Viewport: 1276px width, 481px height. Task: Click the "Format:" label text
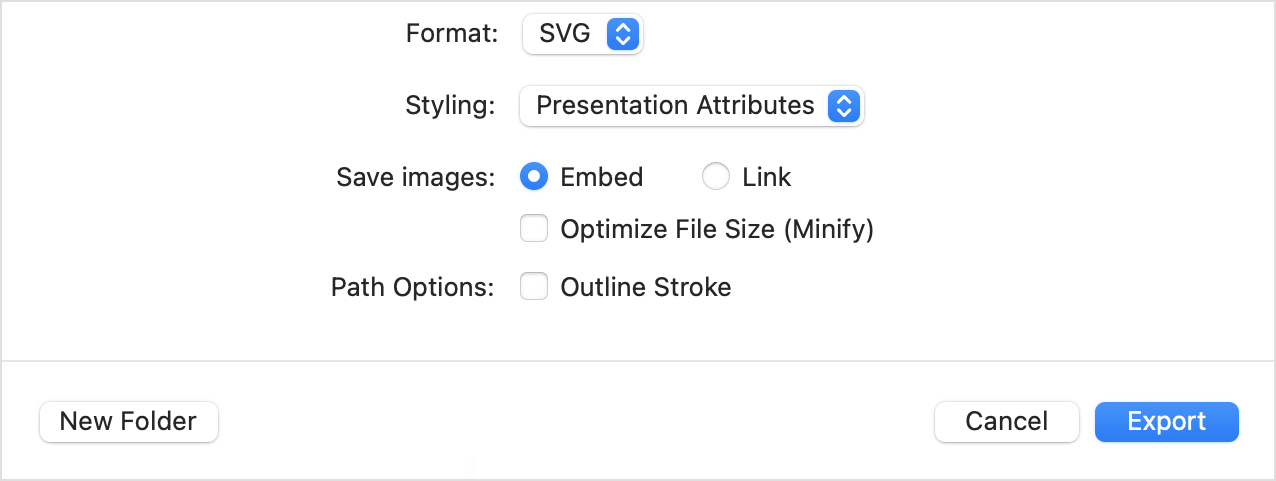coord(452,34)
